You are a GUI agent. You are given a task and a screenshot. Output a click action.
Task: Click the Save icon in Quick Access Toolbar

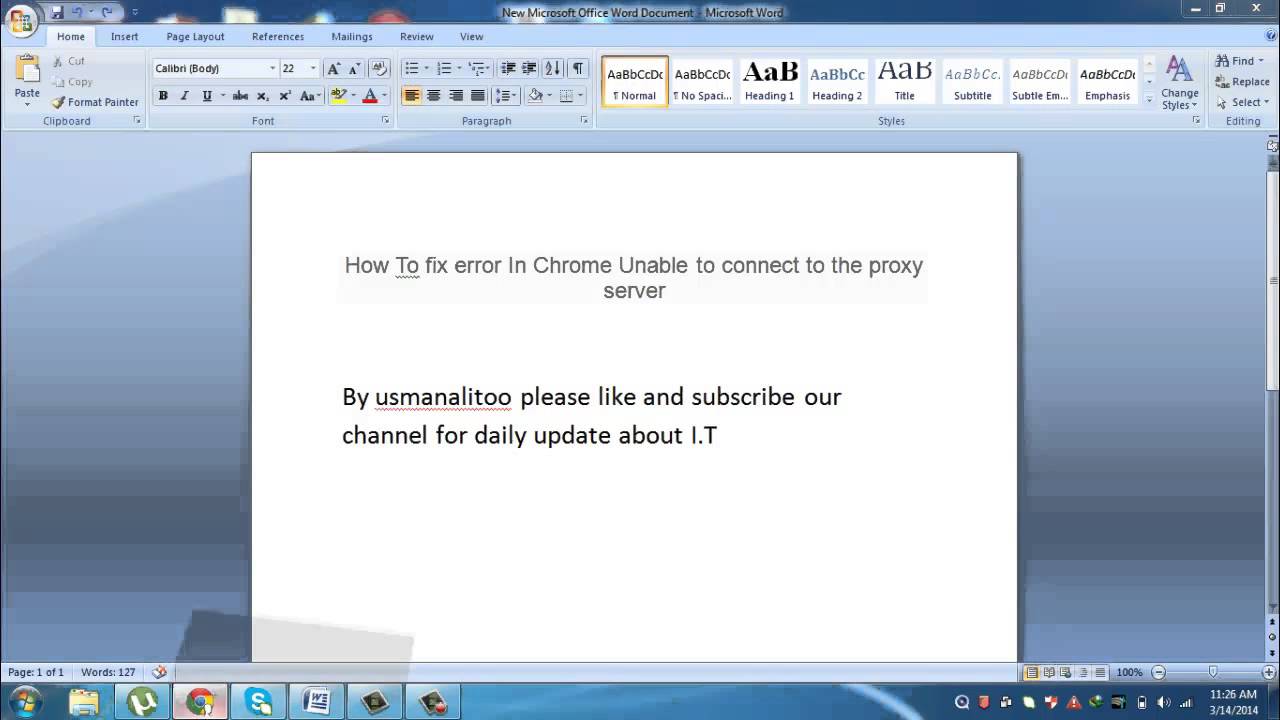[57, 12]
